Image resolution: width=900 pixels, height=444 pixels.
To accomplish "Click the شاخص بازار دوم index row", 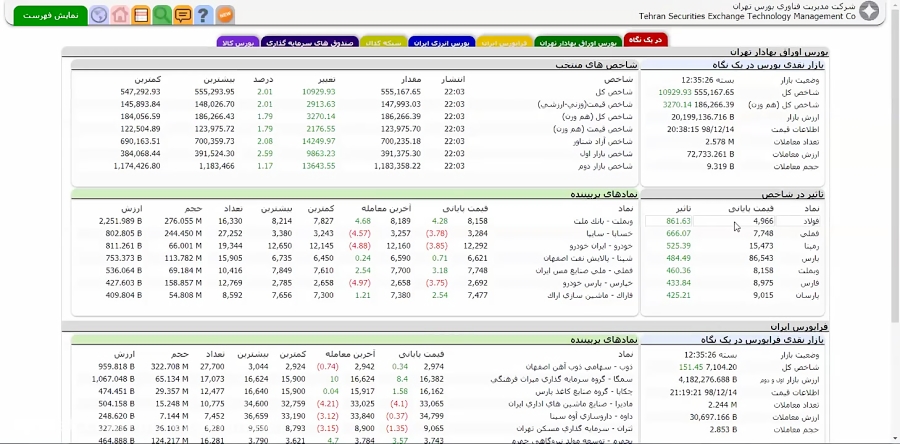I will click(354, 166).
